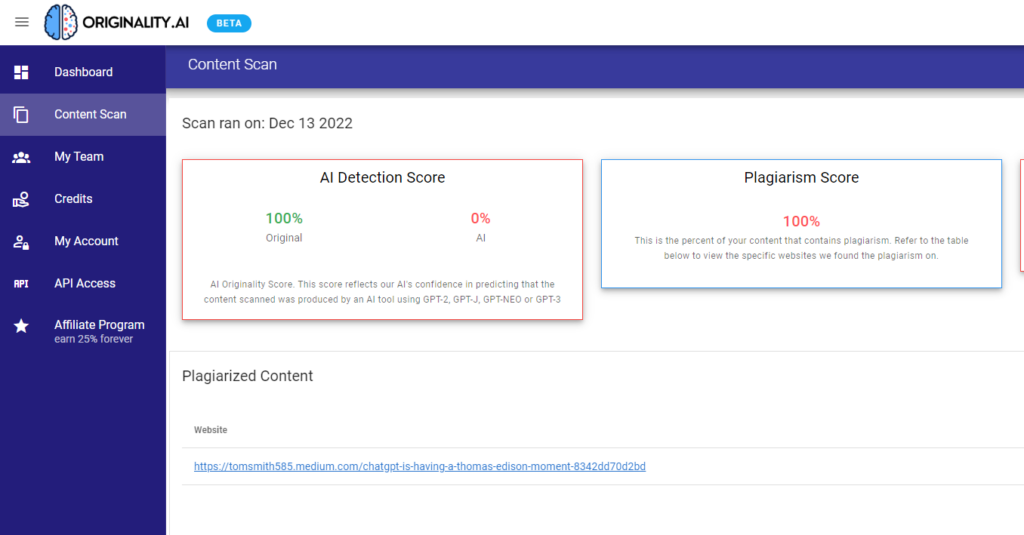The height and width of the screenshot is (535, 1024).
Task: Click the 'Original' label under 100%
Action: 284,238
